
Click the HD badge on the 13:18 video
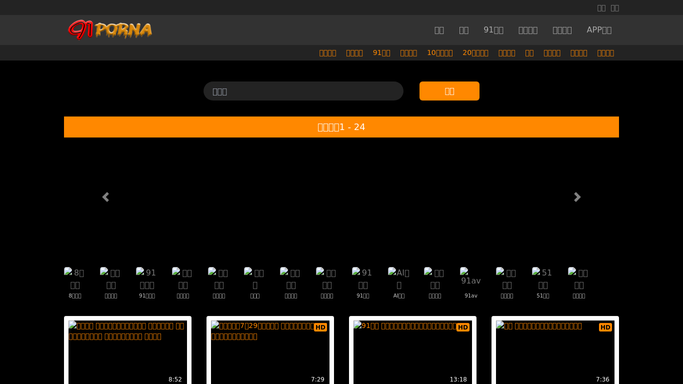click(x=463, y=327)
